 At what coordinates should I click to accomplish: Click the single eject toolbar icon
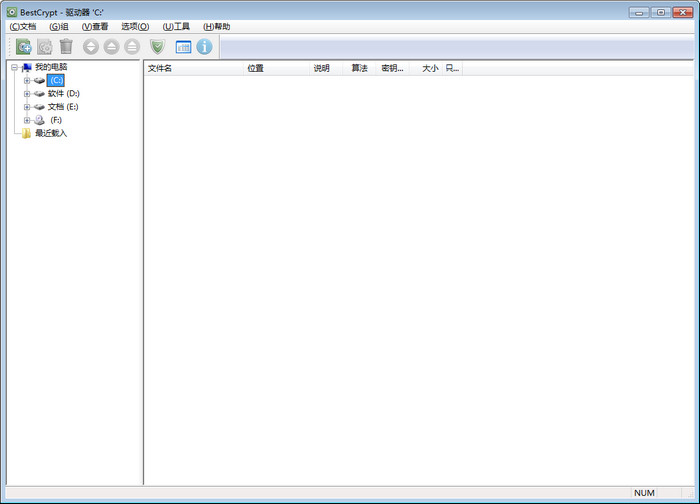coord(112,46)
